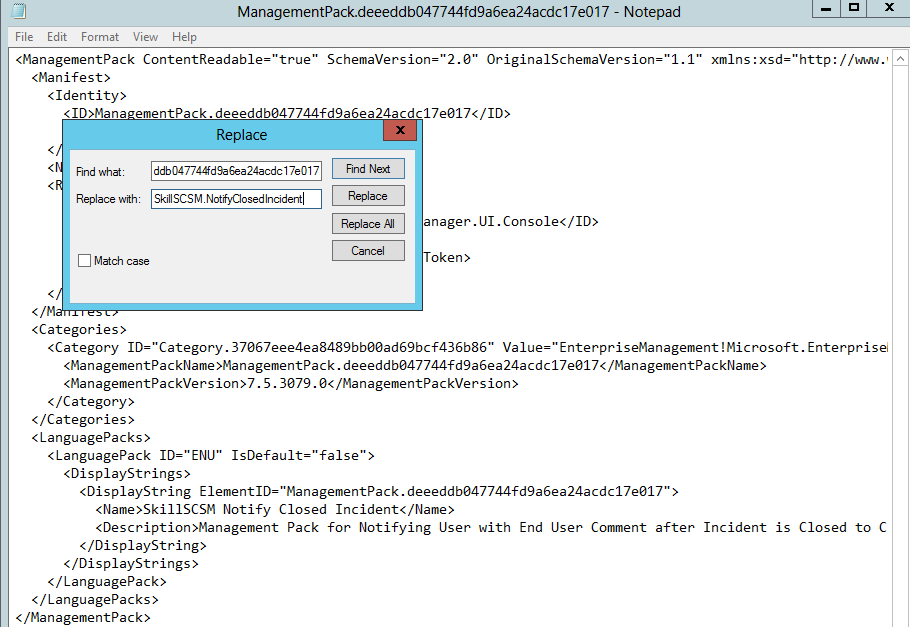The height and width of the screenshot is (627, 910).
Task: Open the Help menu
Action: pos(184,37)
